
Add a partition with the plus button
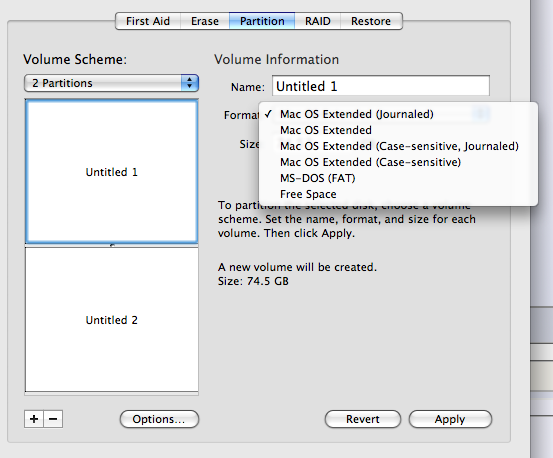pyautogui.click(x=34, y=419)
